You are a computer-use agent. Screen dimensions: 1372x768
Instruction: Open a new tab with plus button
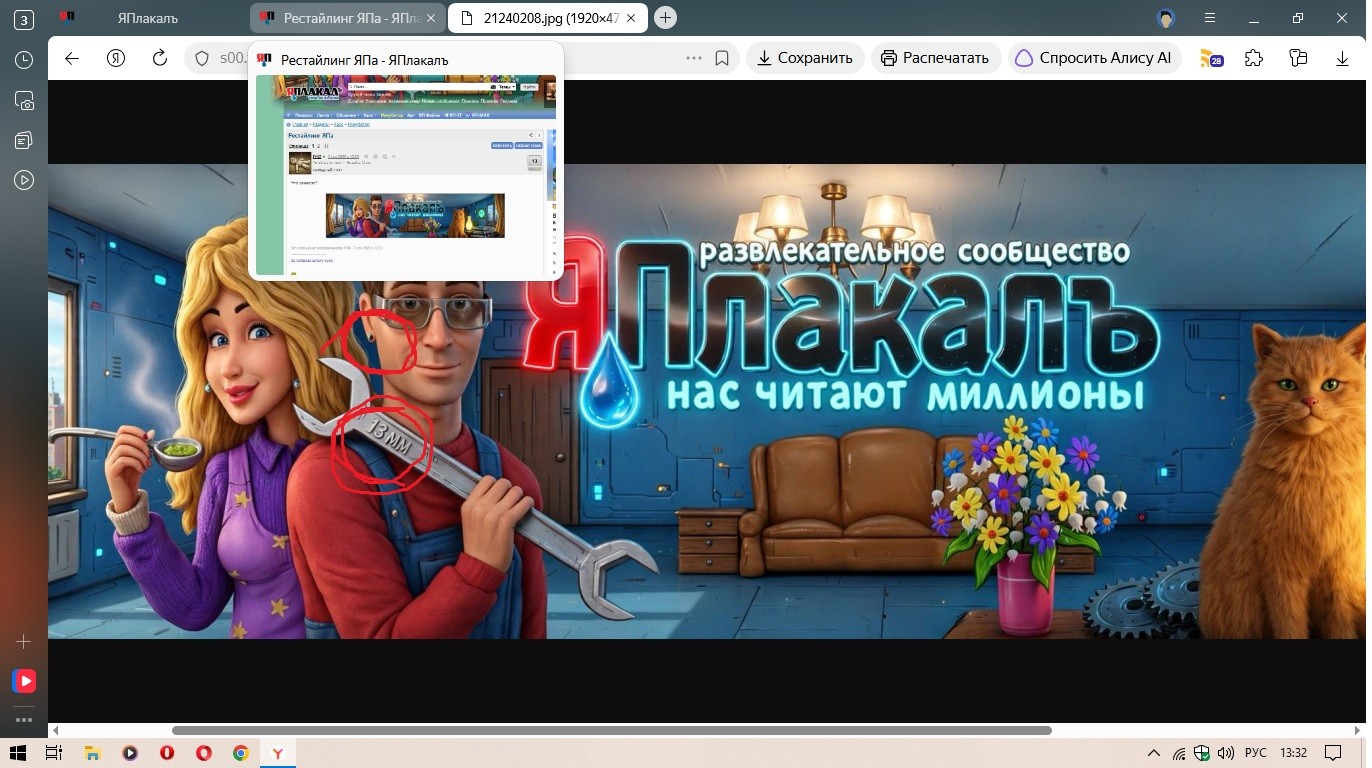pyautogui.click(x=666, y=18)
